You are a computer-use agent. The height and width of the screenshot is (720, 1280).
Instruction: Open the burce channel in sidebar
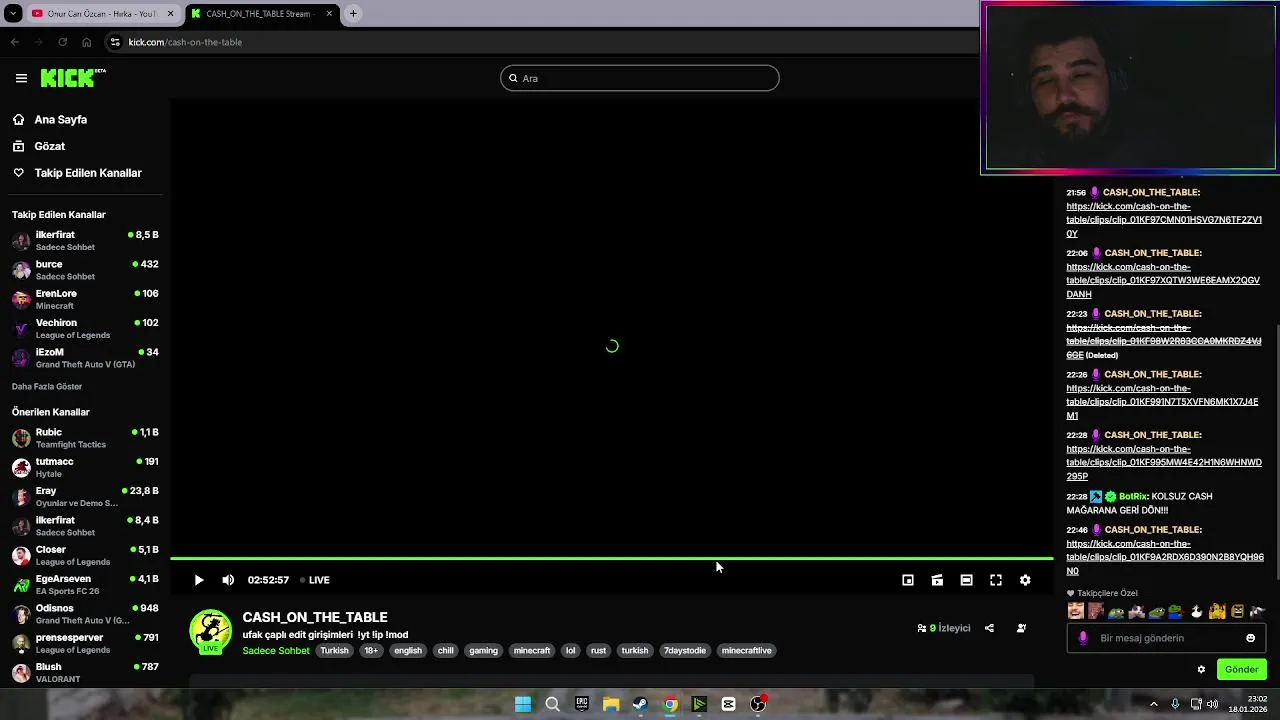click(x=85, y=270)
